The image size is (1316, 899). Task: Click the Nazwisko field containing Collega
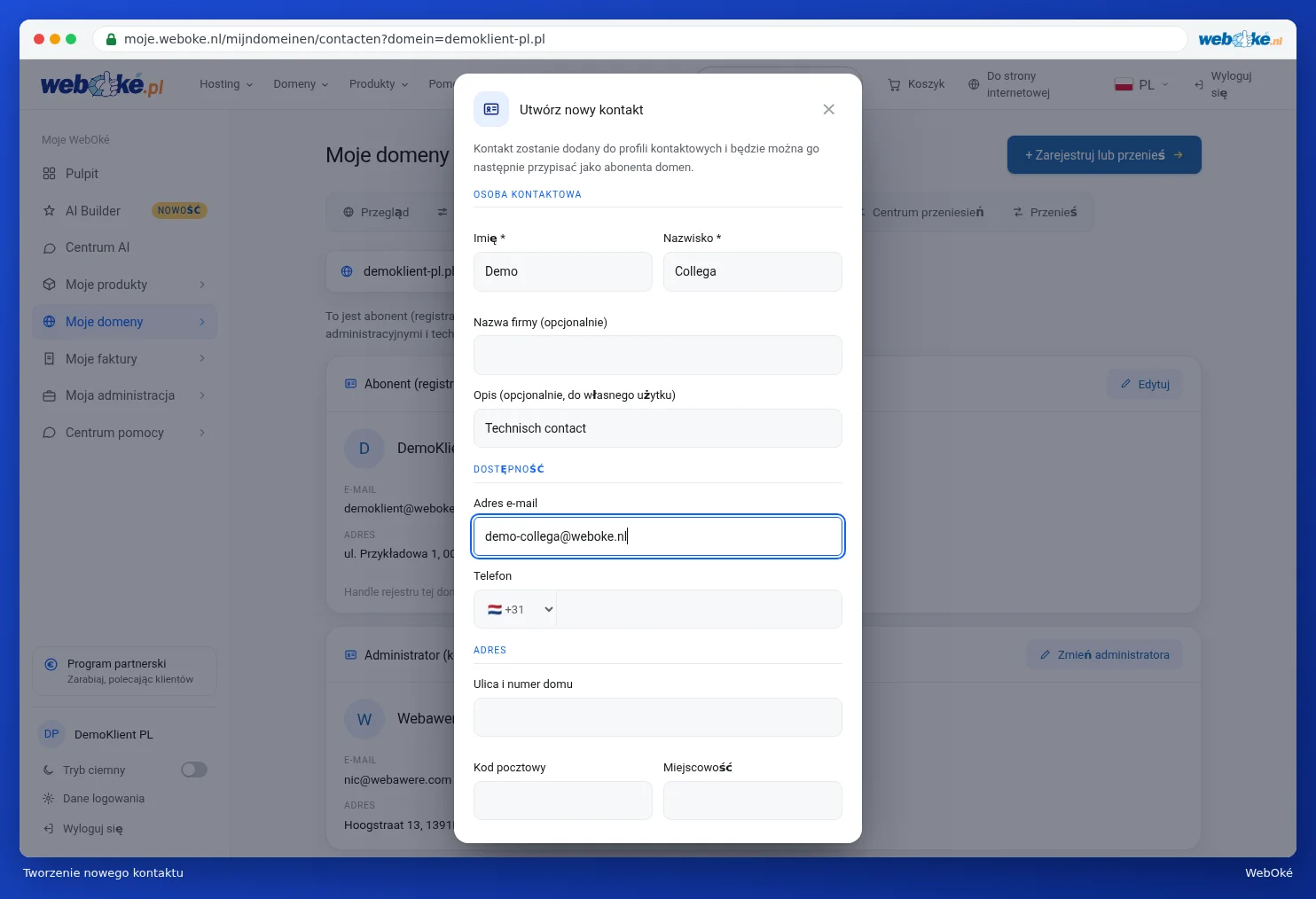click(x=753, y=271)
